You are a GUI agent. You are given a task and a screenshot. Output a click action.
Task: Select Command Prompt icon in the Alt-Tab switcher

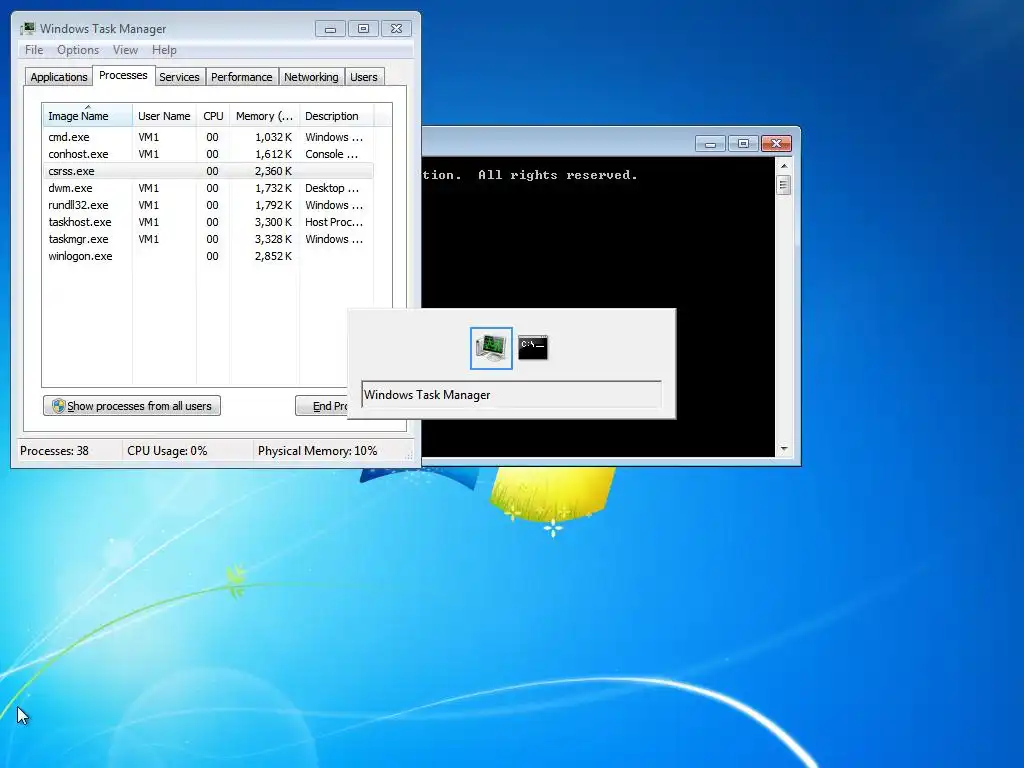tap(533, 347)
